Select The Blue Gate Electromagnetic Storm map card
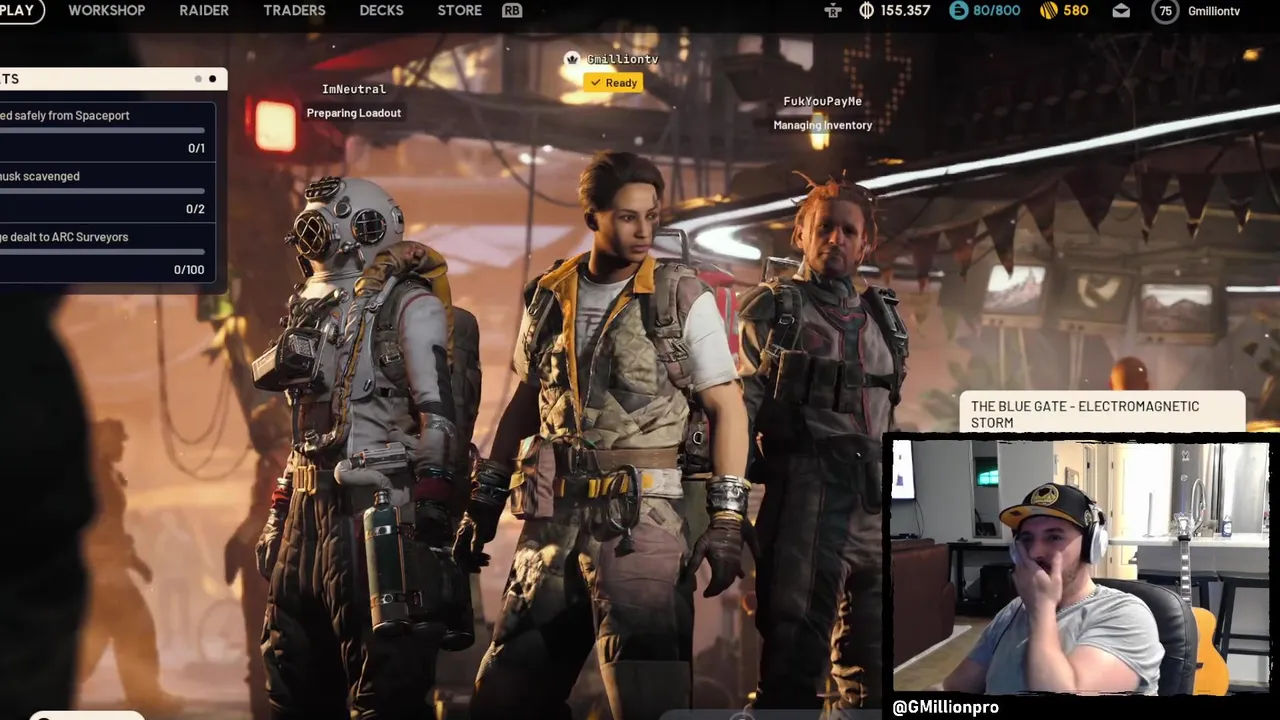Screen dimensions: 1280x720 1102,413
